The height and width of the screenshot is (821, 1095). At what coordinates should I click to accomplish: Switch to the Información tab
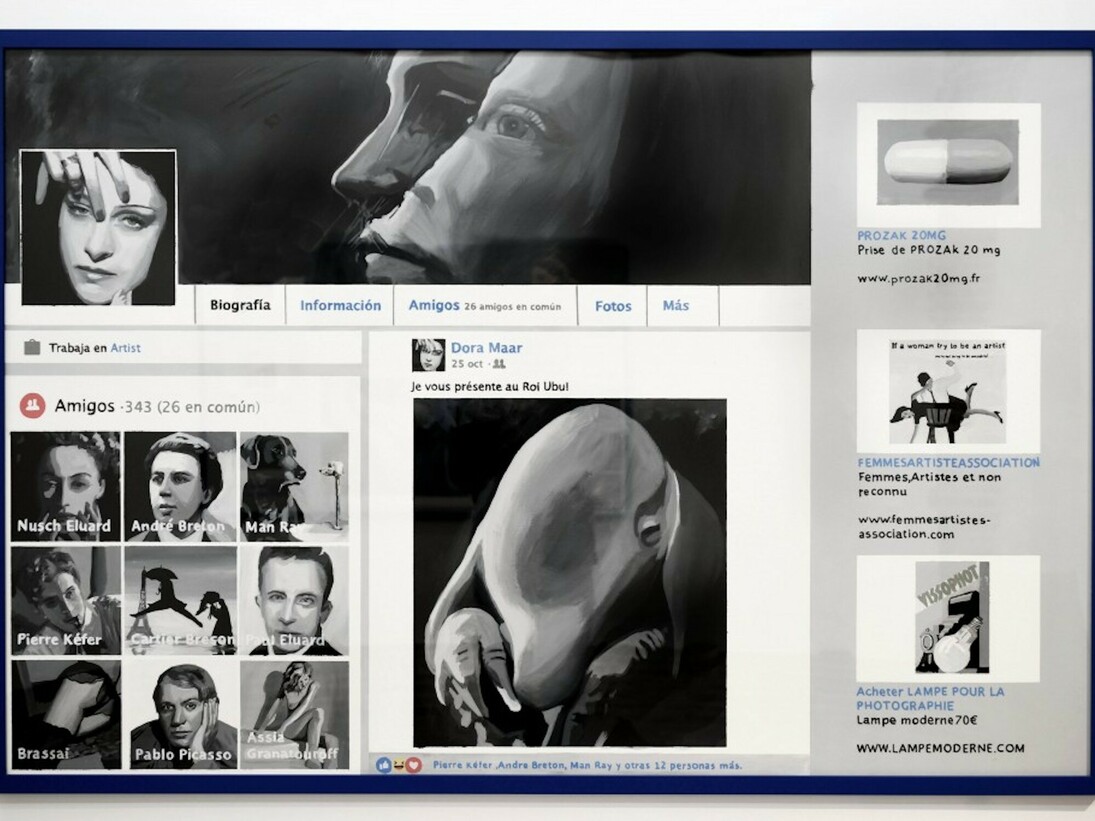point(340,305)
